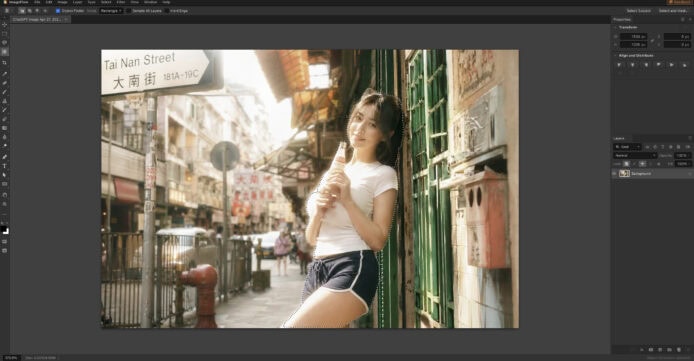Image resolution: width=694 pixels, height=361 pixels.
Task: Open the Properties panel options menu
Action: point(689,19)
